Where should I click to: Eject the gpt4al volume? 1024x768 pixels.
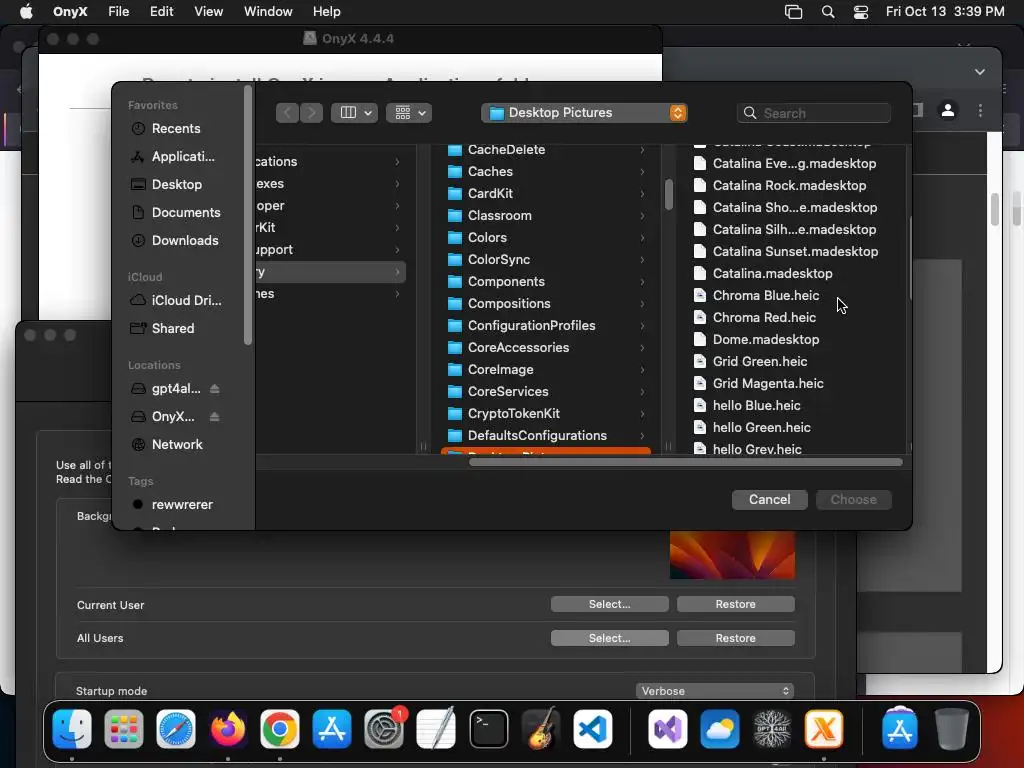click(214, 389)
